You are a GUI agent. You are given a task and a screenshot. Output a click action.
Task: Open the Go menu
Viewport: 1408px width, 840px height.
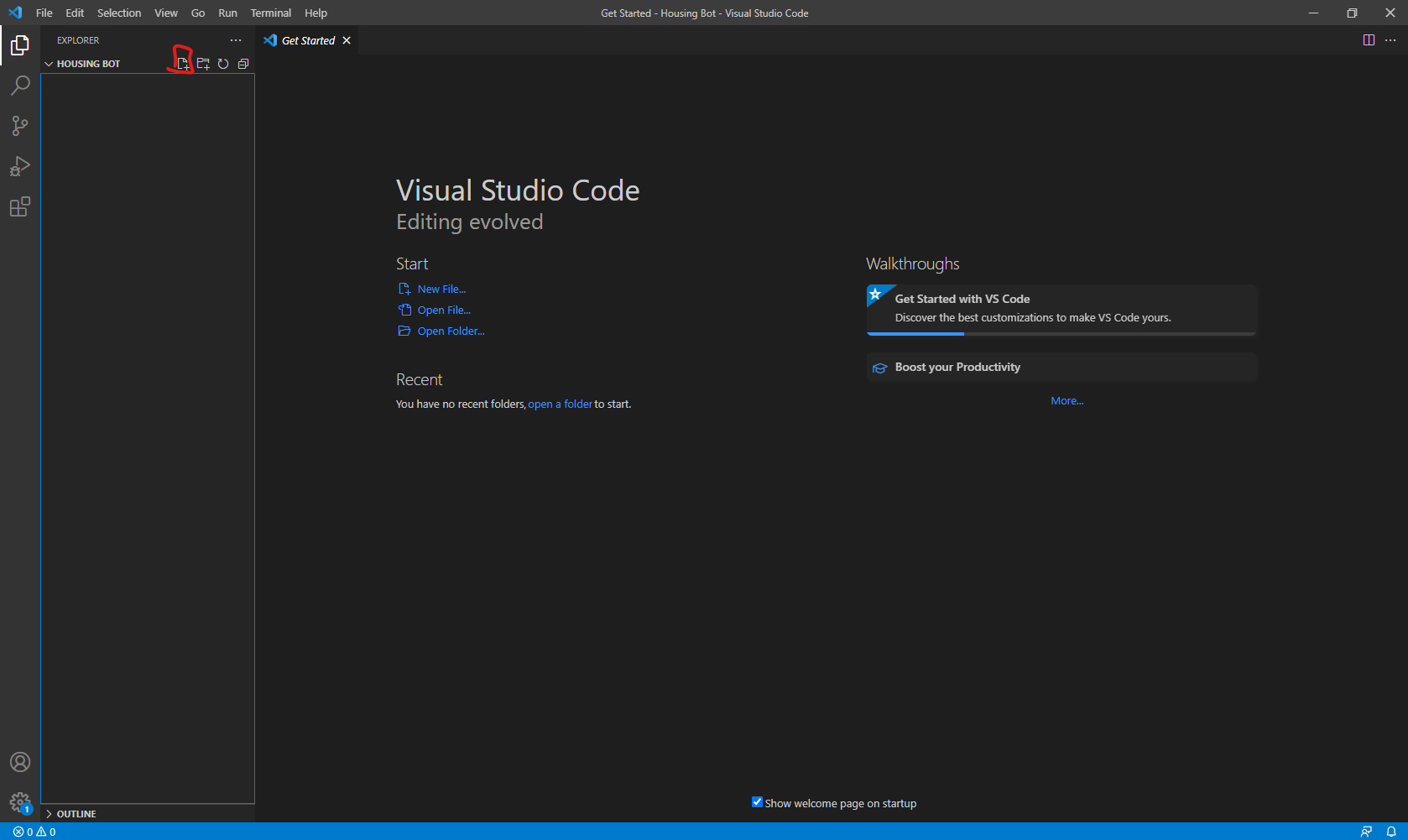coord(198,13)
